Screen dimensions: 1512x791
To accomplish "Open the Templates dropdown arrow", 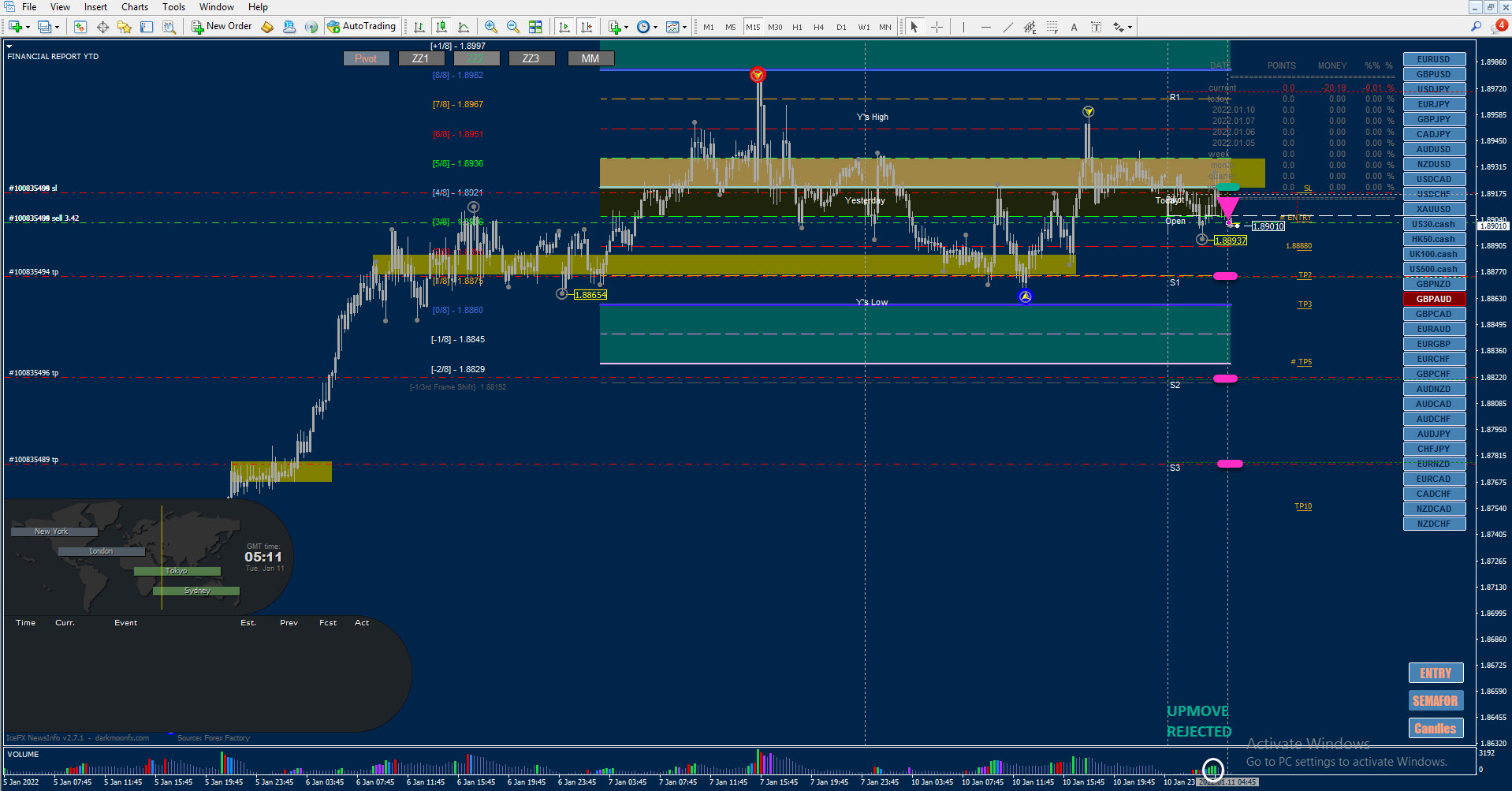I will point(684,27).
